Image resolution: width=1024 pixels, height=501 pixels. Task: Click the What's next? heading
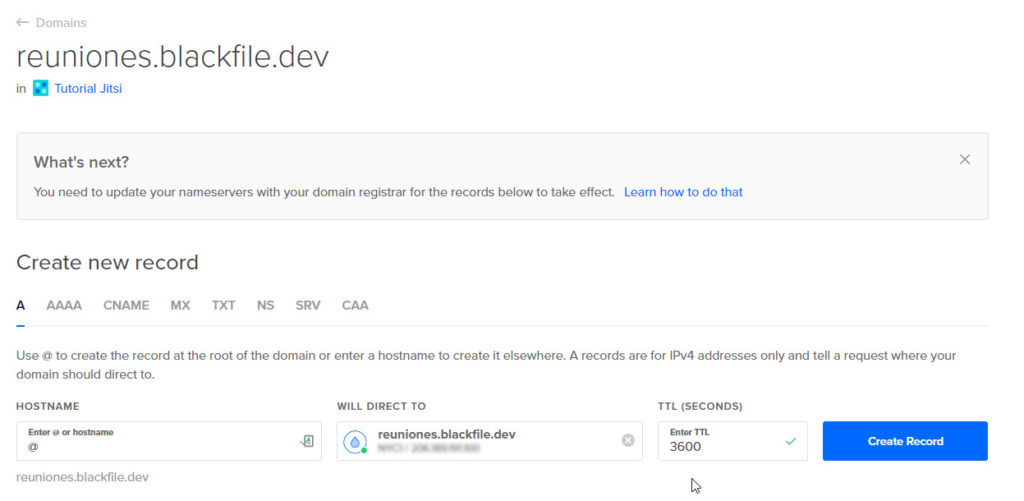[x=81, y=162]
